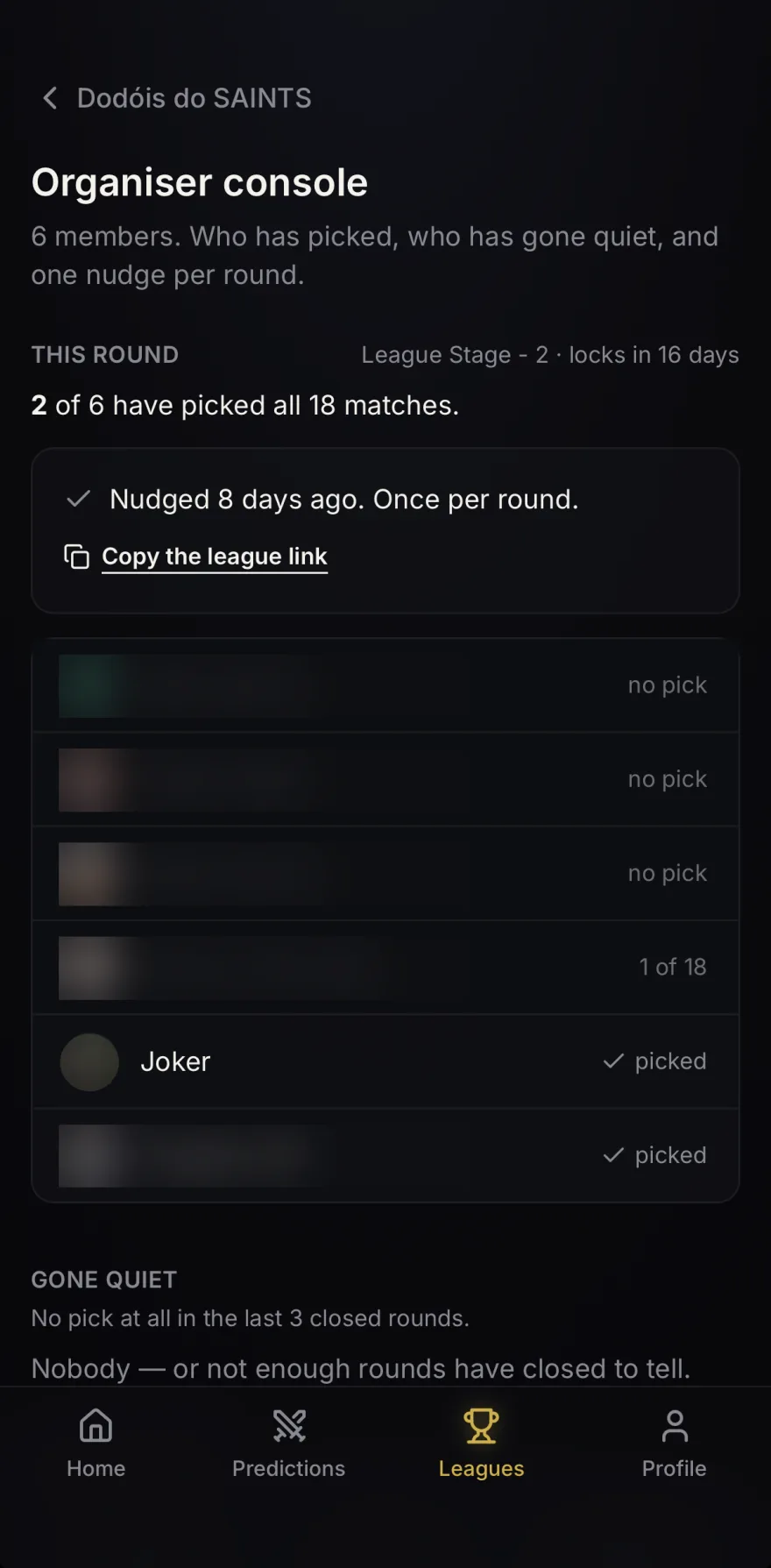771x1568 pixels.
Task: Open the member row showing 1 of 18
Action: [385, 968]
